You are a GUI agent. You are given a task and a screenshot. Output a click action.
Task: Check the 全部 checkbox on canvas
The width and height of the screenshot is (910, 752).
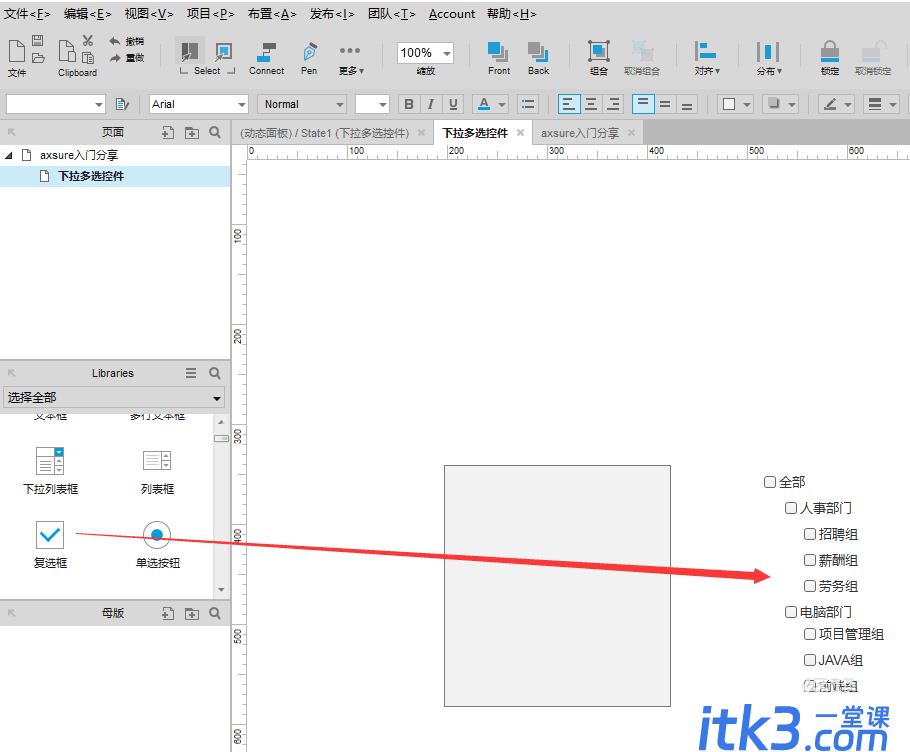tap(770, 482)
